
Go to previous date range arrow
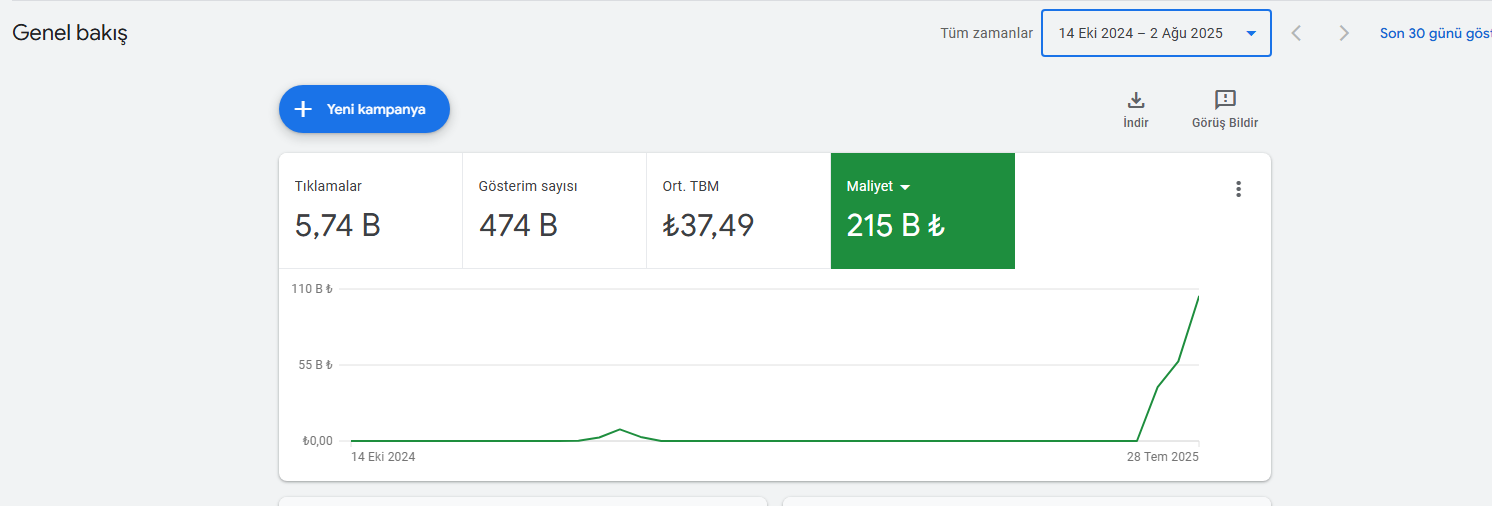click(x=1296, y=33)
